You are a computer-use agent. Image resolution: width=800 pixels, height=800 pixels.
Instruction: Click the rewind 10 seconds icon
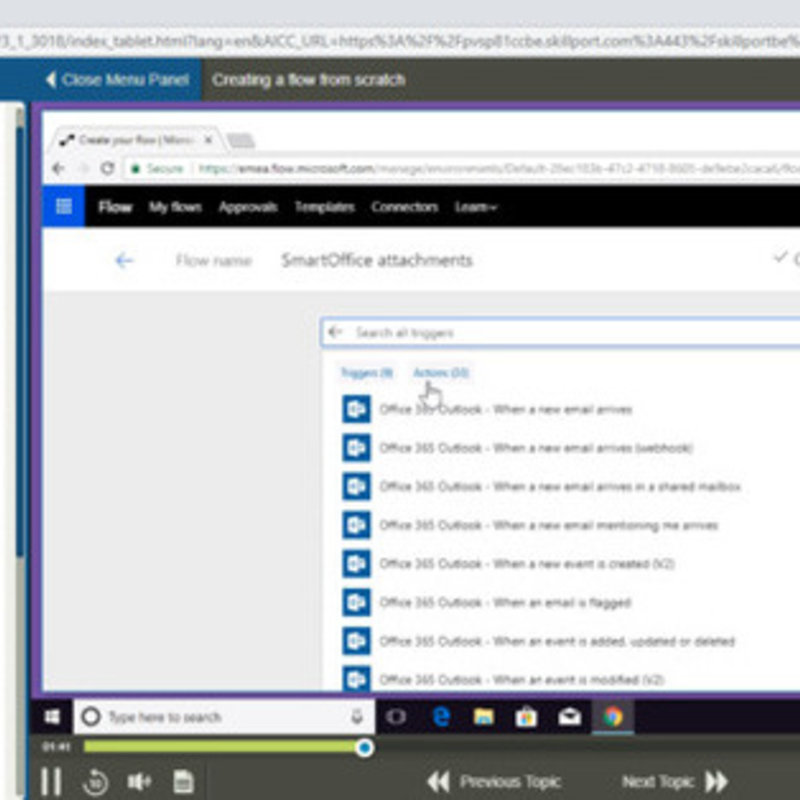point(95,782)
